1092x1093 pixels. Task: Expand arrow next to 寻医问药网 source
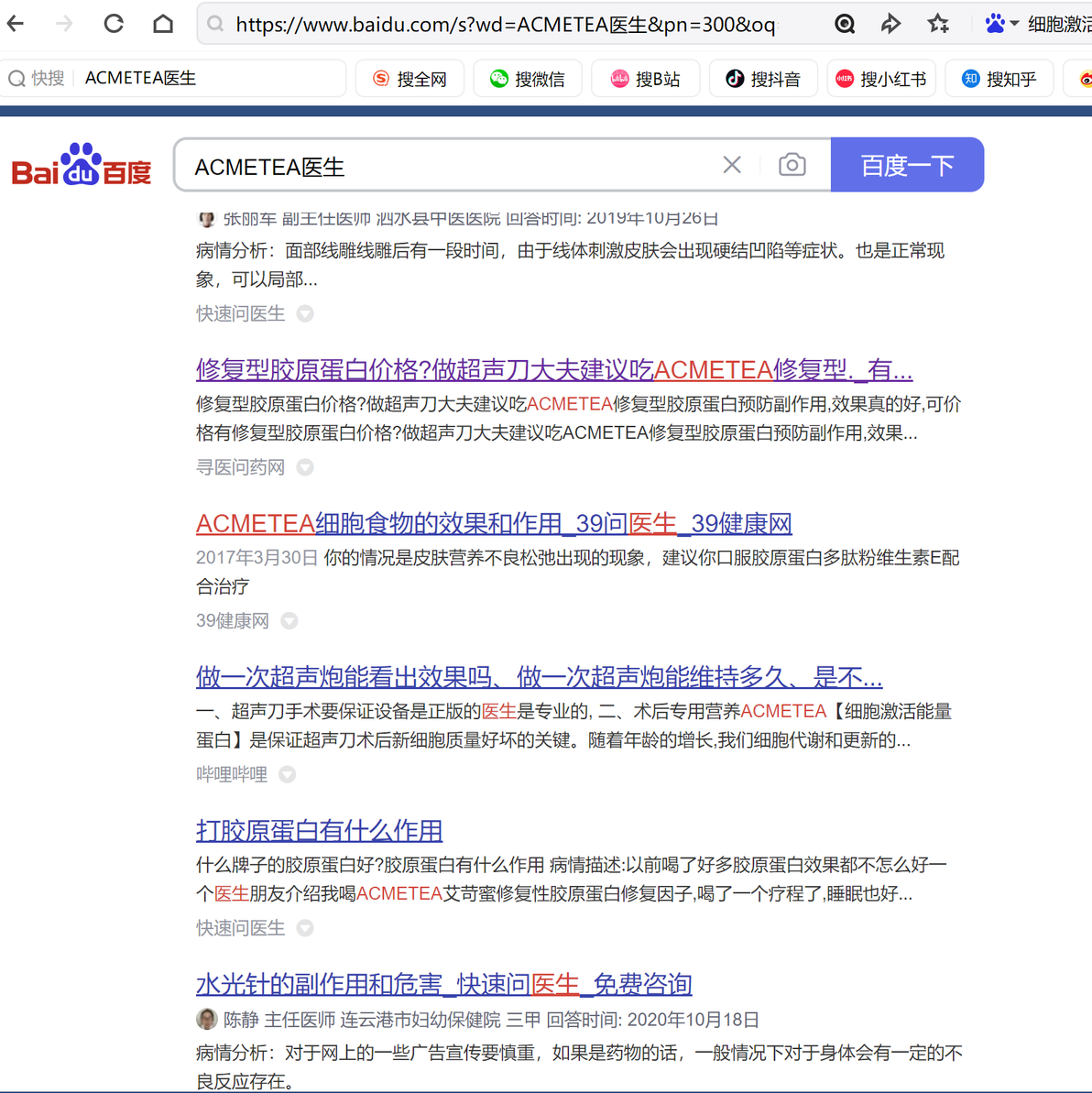pyautogui.click(x=305, y=467)
